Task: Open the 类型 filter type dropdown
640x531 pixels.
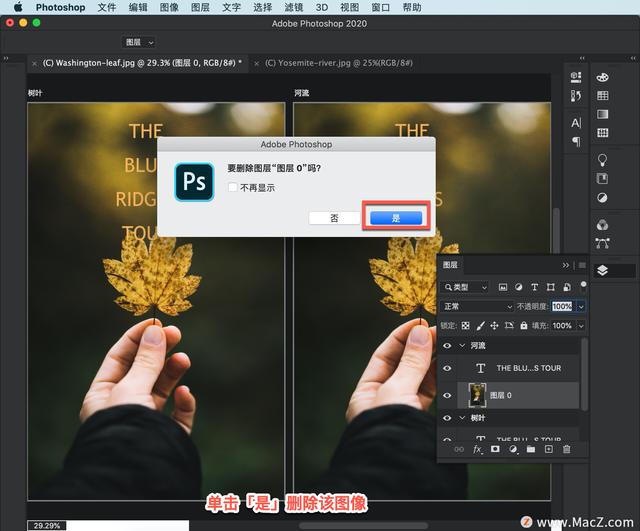Action: [465, 287]
